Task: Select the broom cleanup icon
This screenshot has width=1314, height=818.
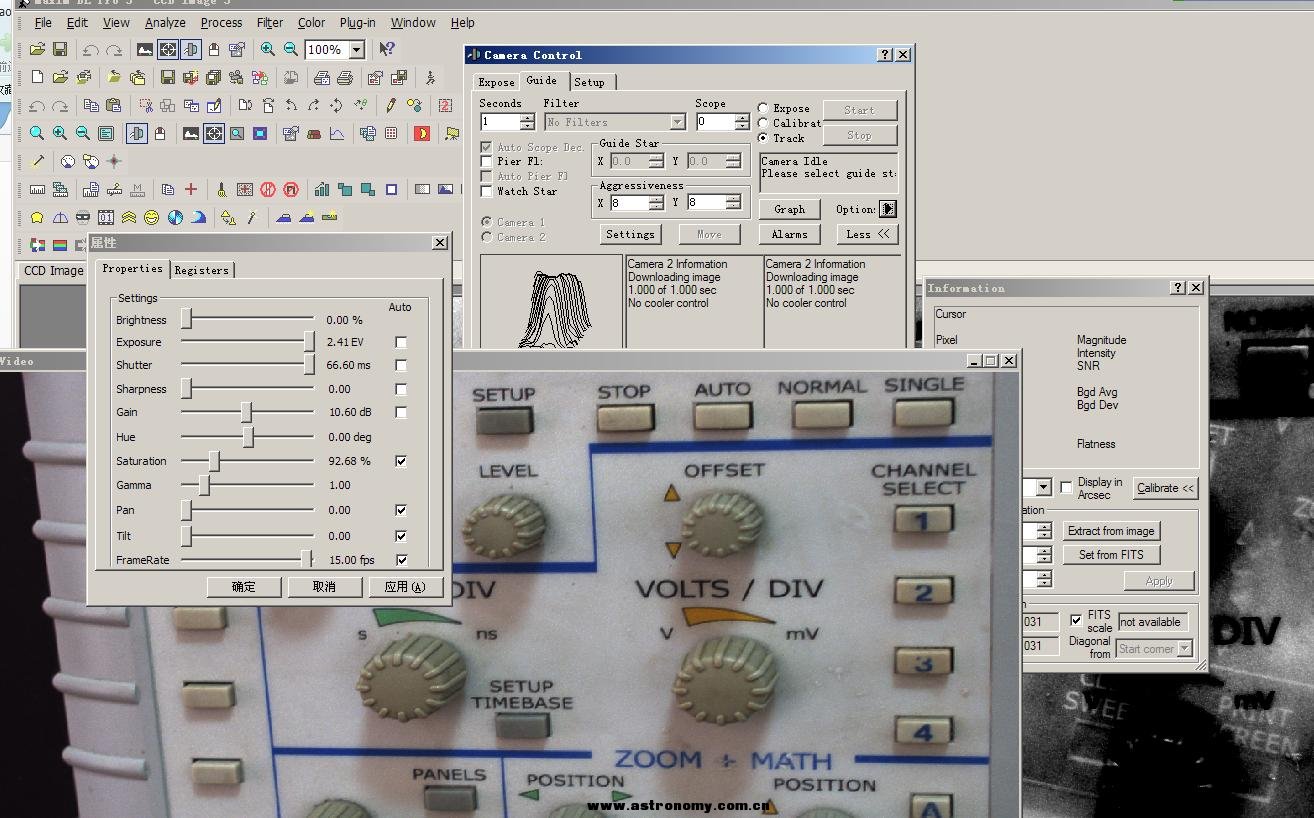Action: (222, 189)
